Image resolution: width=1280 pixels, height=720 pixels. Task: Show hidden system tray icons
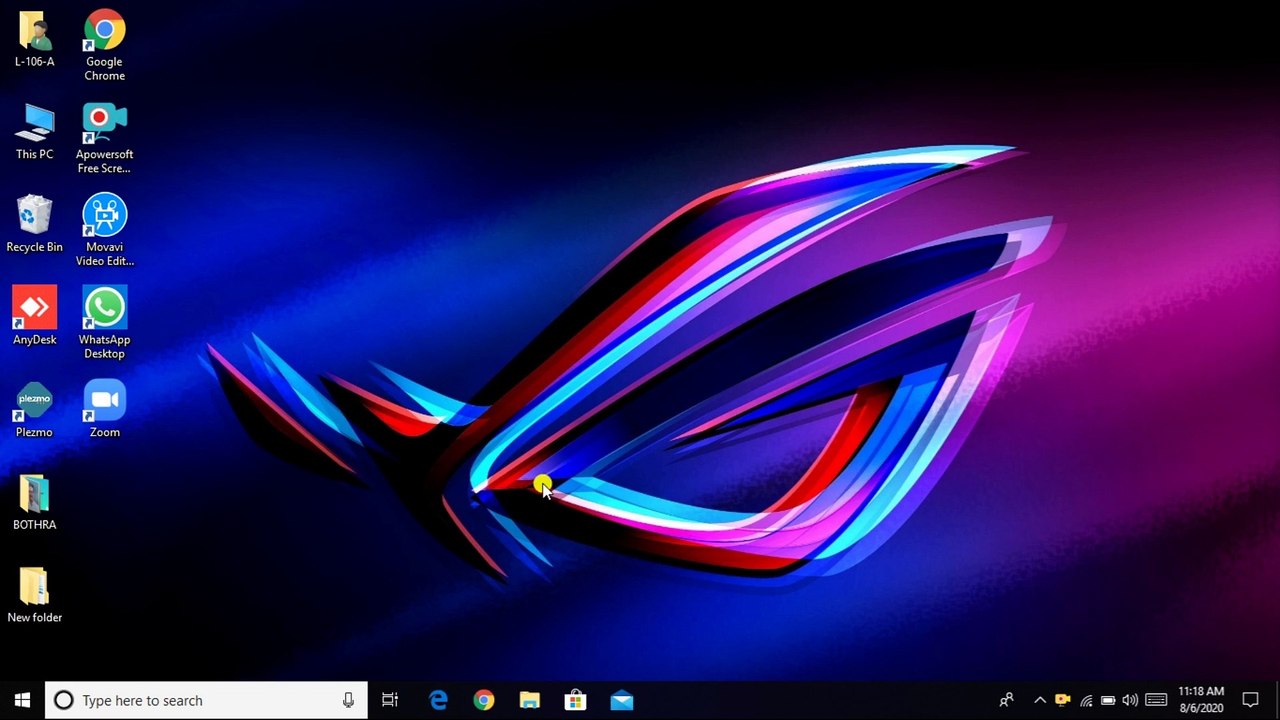click(1040, 700)
